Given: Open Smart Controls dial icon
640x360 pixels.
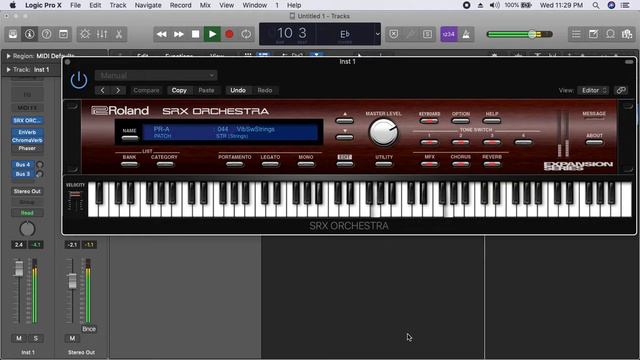Looking at the screenshot, I should point(85,34).
